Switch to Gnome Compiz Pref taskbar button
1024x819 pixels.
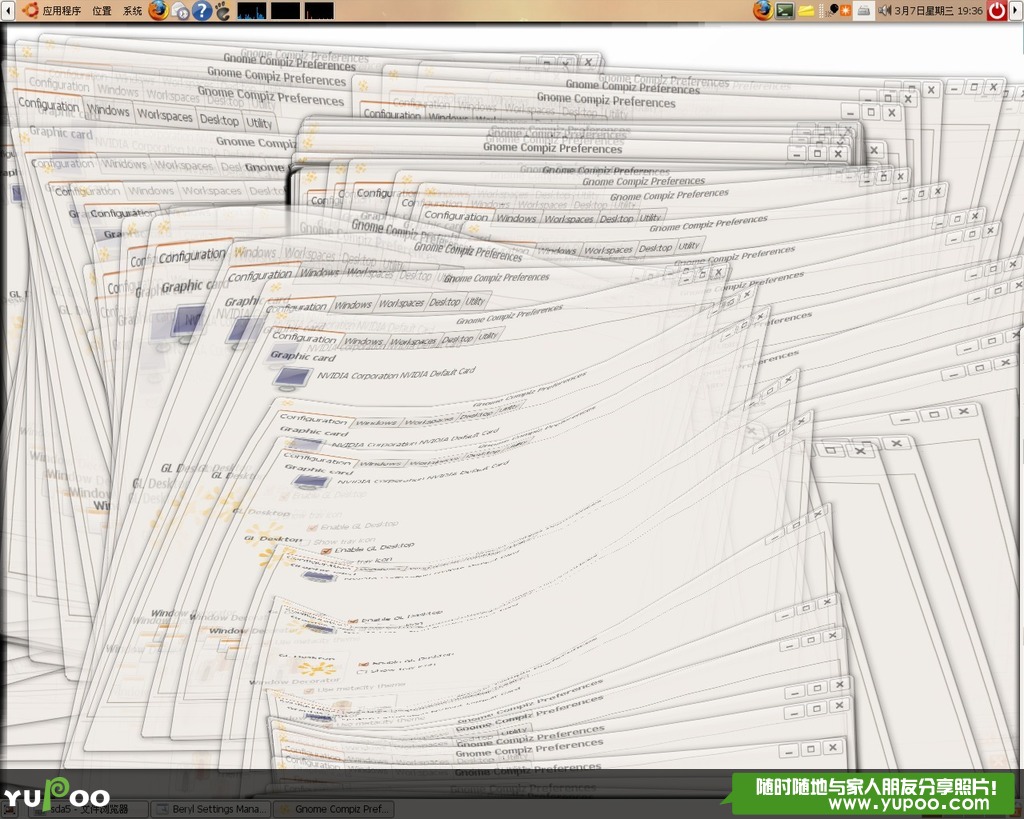(x=334, y=809)
